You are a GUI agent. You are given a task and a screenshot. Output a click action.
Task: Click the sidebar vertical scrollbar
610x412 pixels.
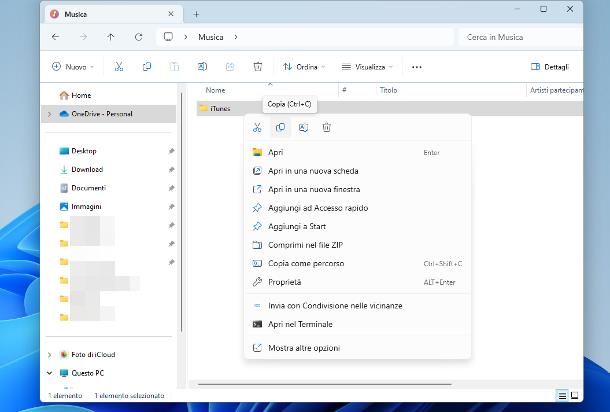(181, 212)
